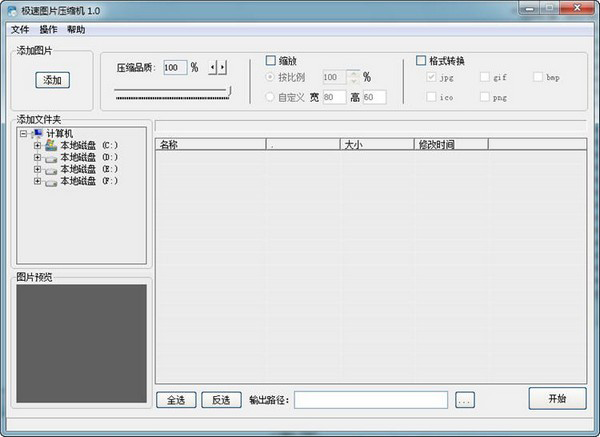Select the local disk D: drive icon
Image resolution: width=600 pixels, height=437 pixels.
(x=50, y=157)
